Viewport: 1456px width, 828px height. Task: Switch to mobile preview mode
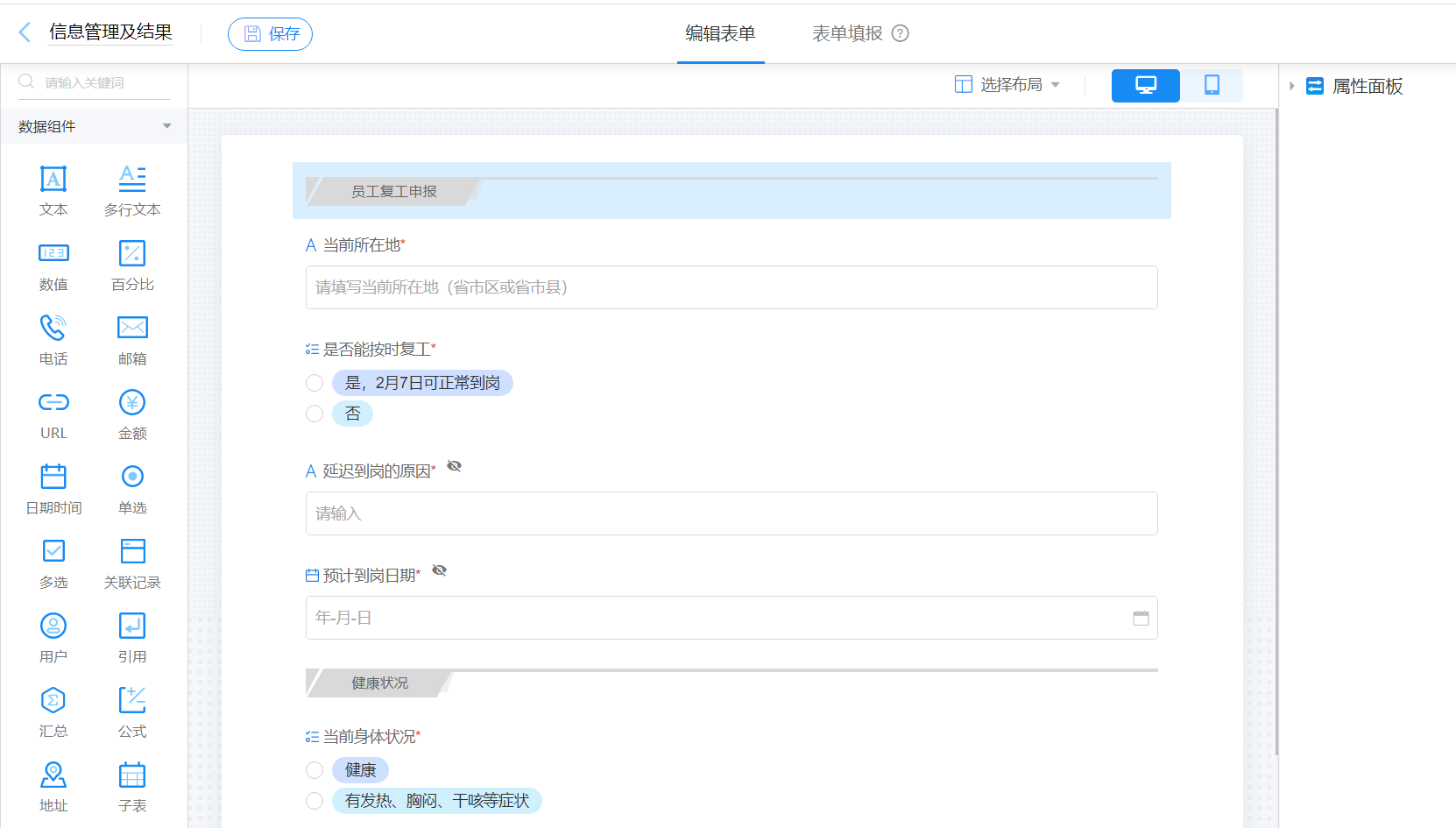pos(1212,85)
